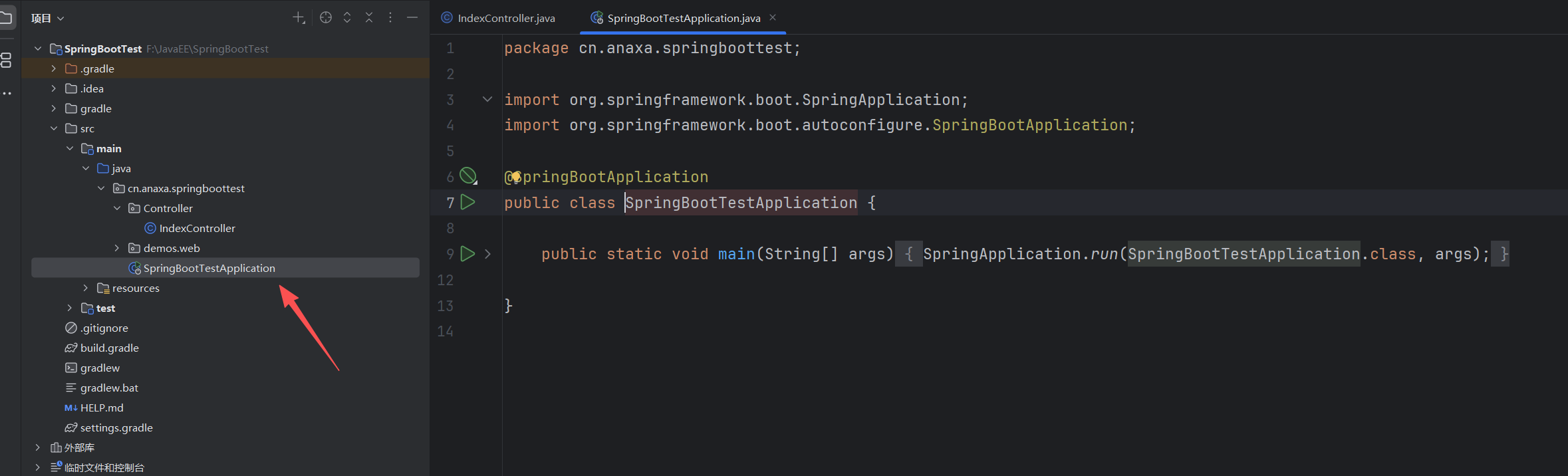Screen dimensions: 1568x476
Task: Expand the .gradle folder
Action: (x=54, y=68)
